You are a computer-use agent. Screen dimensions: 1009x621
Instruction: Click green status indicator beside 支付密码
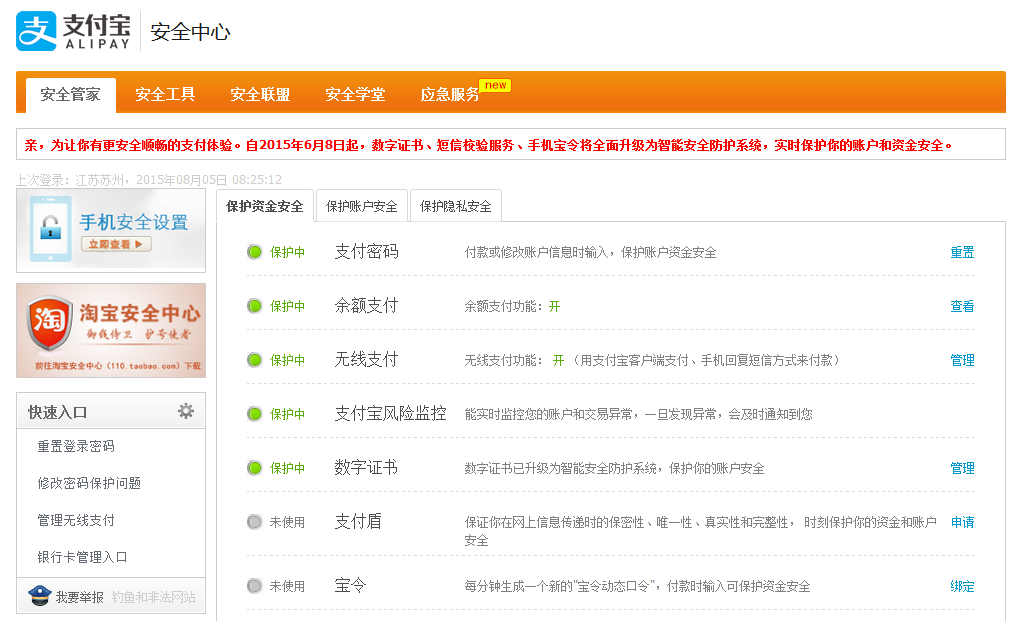(x=254, y=252)
